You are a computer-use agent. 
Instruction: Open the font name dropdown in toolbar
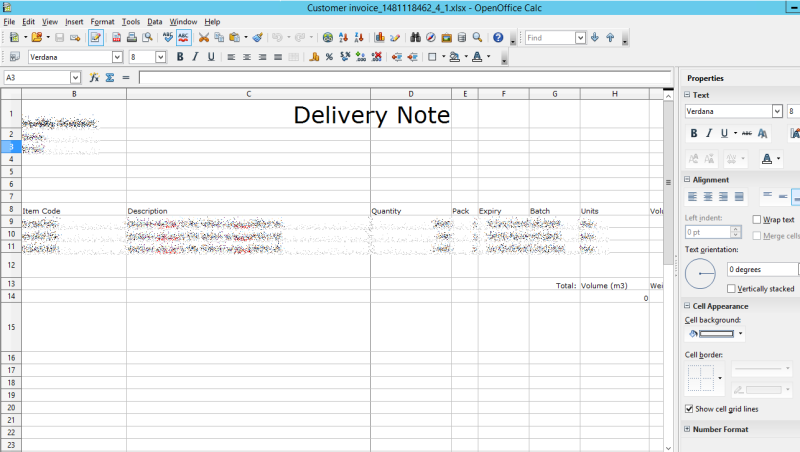(x=118, y=57)
